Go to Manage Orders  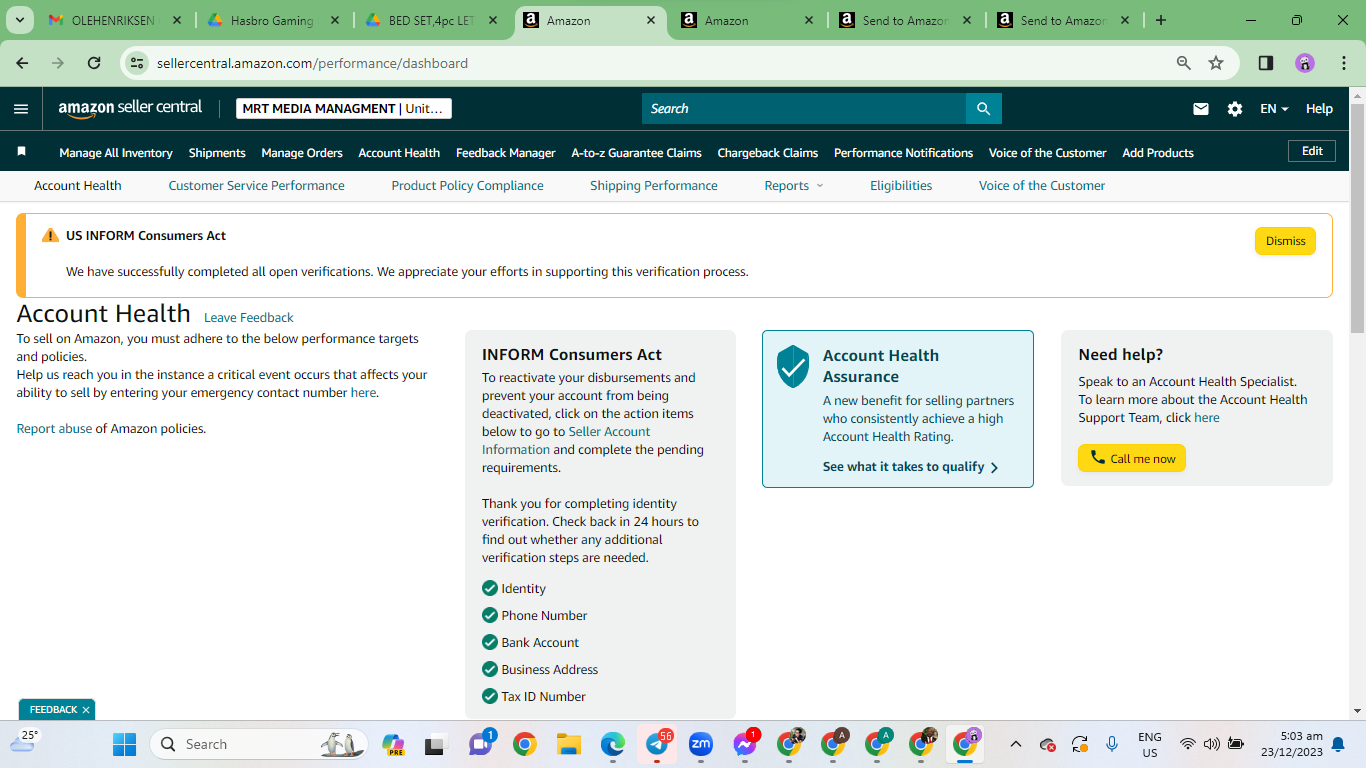tap(302, 153)
